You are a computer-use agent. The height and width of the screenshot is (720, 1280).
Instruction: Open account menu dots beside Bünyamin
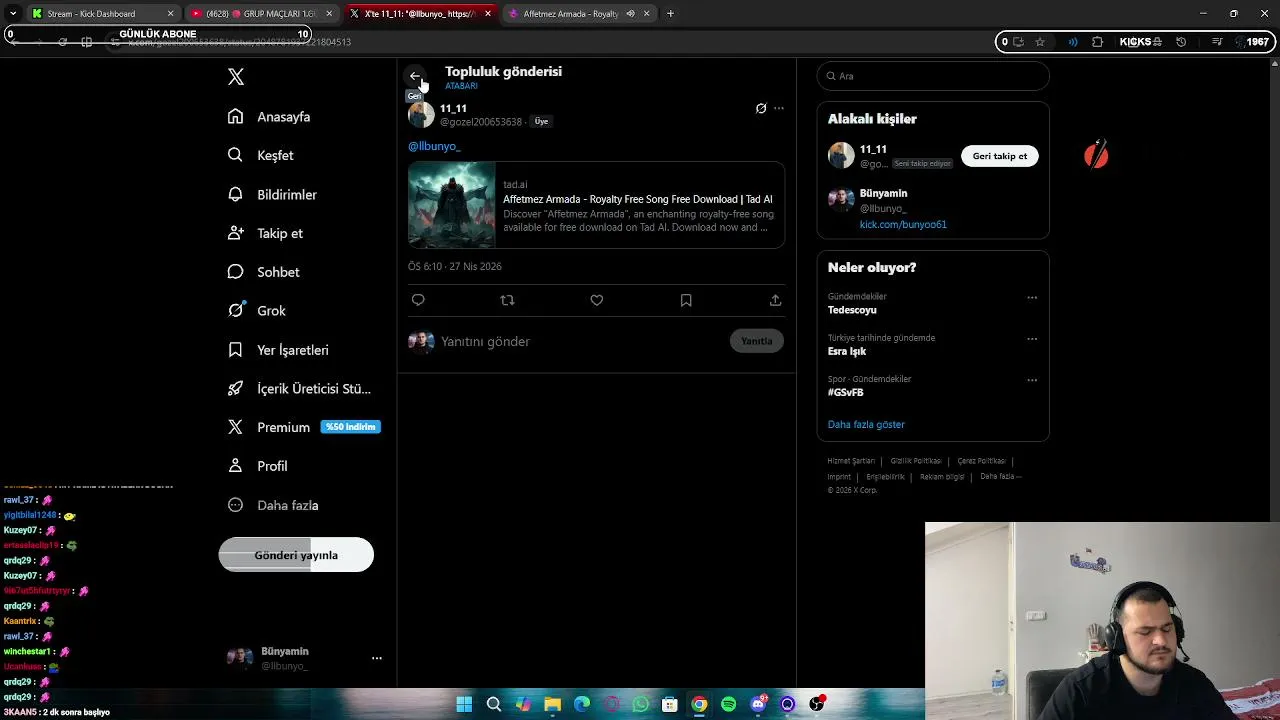[377, 658]
